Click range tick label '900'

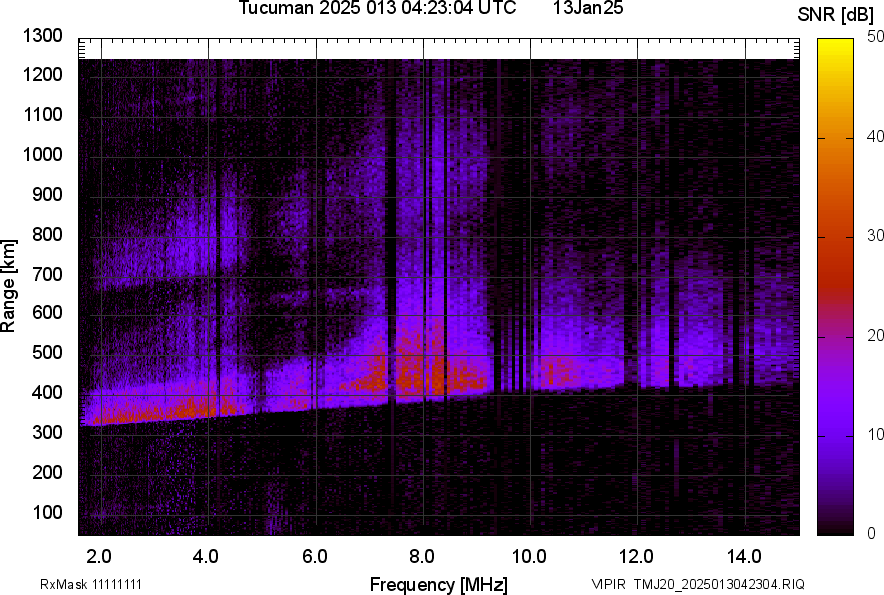(x=47, y=194)
